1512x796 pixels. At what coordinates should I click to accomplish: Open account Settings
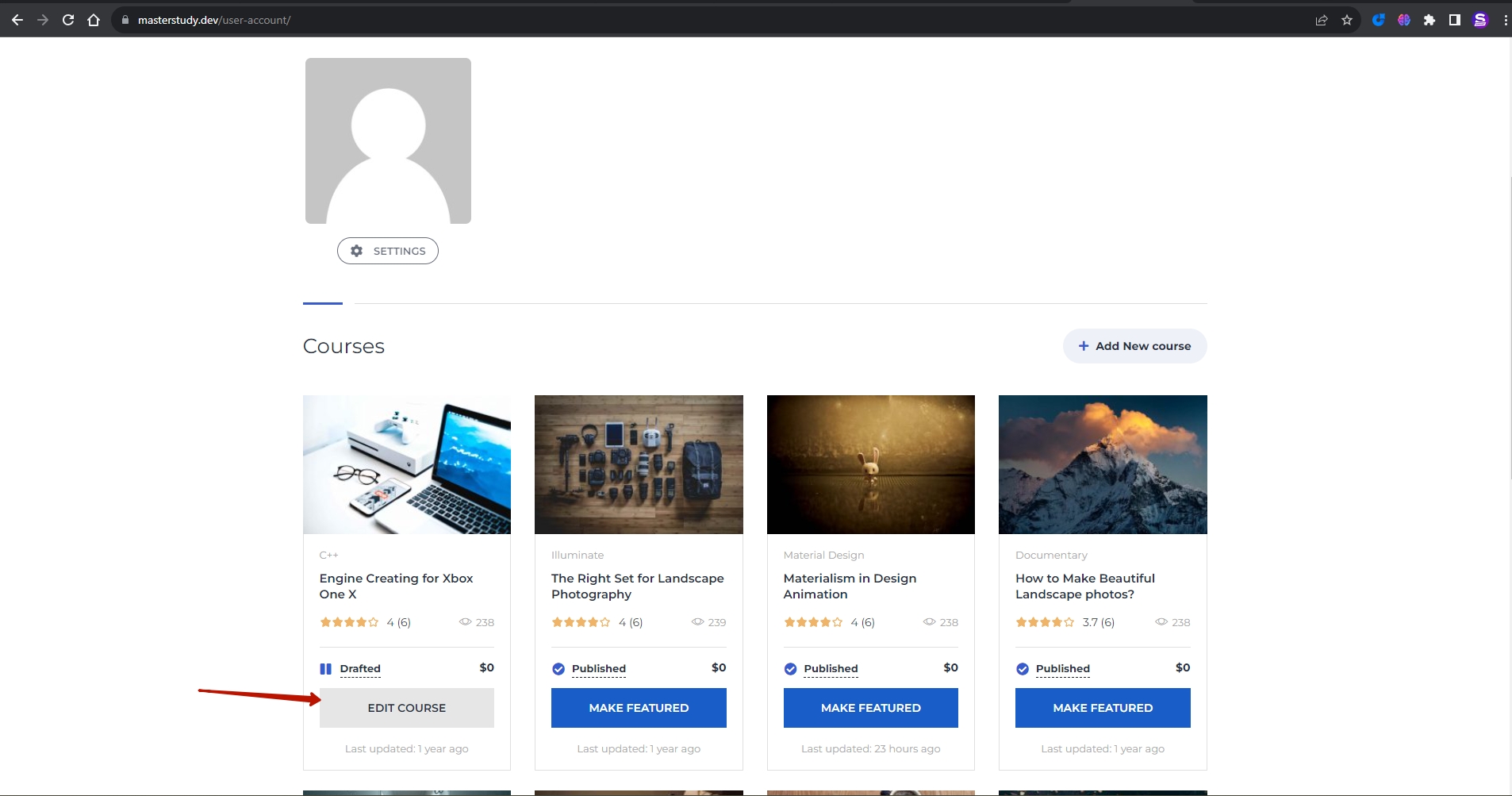point(388,251)
